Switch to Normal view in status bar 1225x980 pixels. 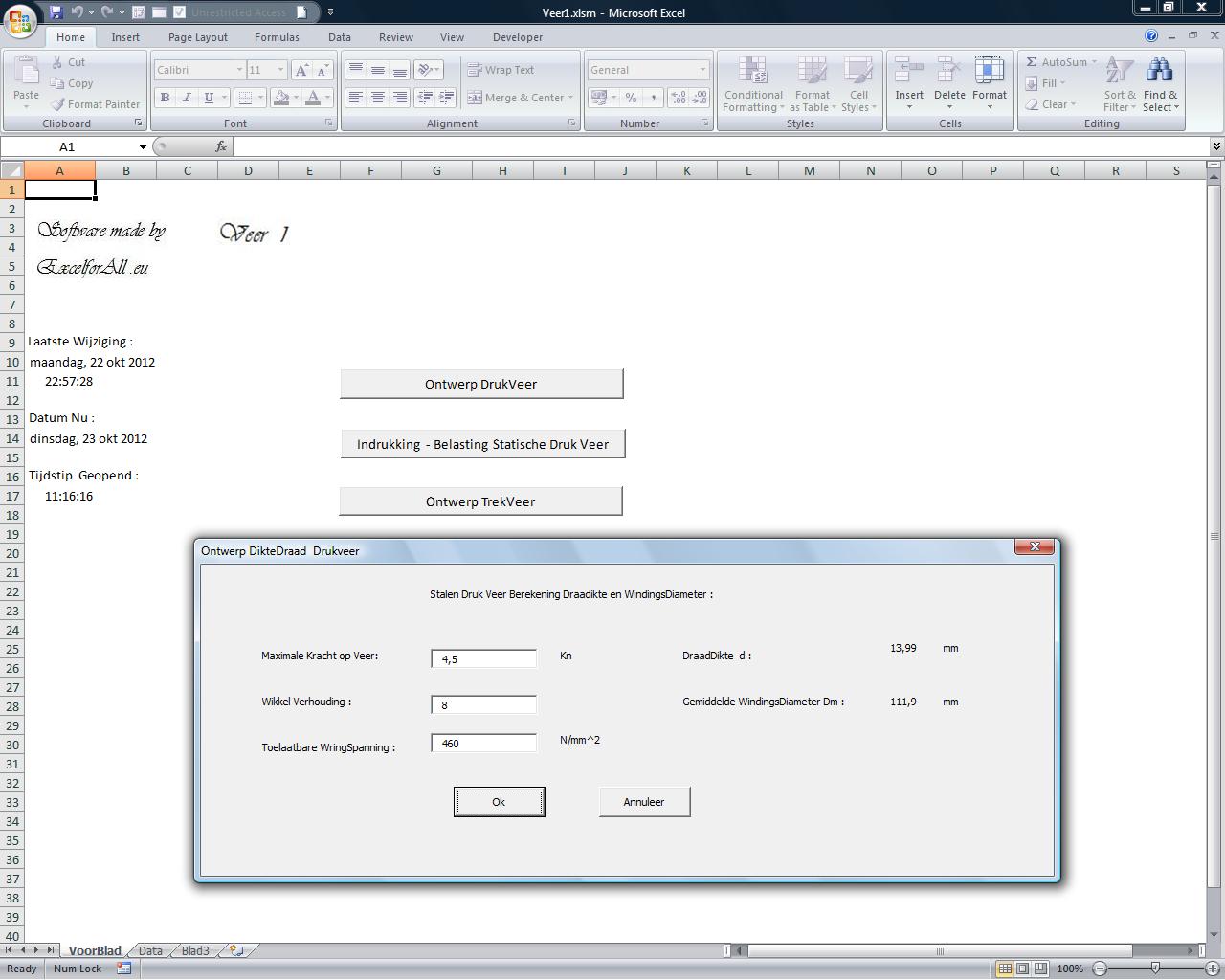pyautogui.click(x=1005, y=969)
